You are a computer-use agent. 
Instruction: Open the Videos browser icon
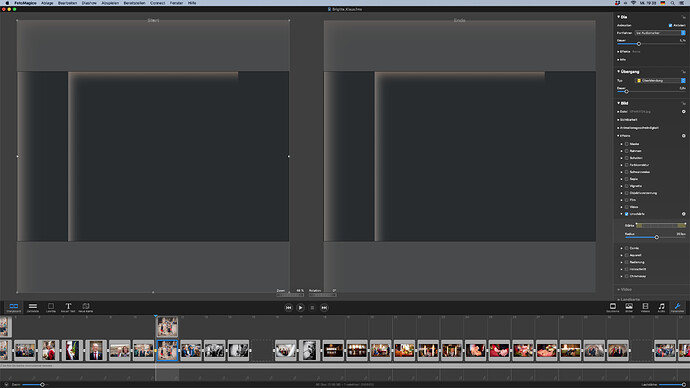(645, 307)
